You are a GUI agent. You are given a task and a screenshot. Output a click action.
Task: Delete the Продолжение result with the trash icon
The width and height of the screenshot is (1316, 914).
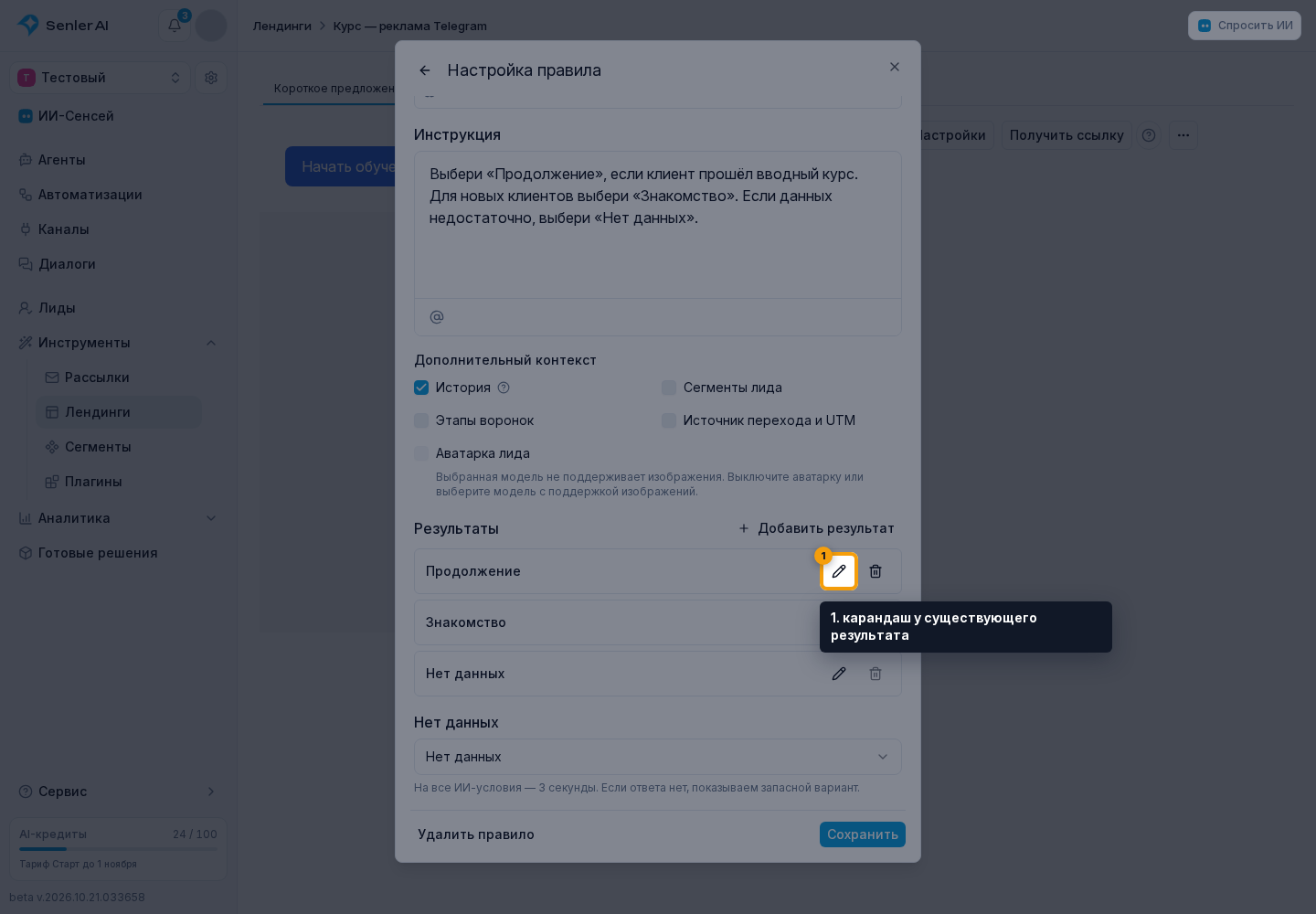tap(876, 571)
